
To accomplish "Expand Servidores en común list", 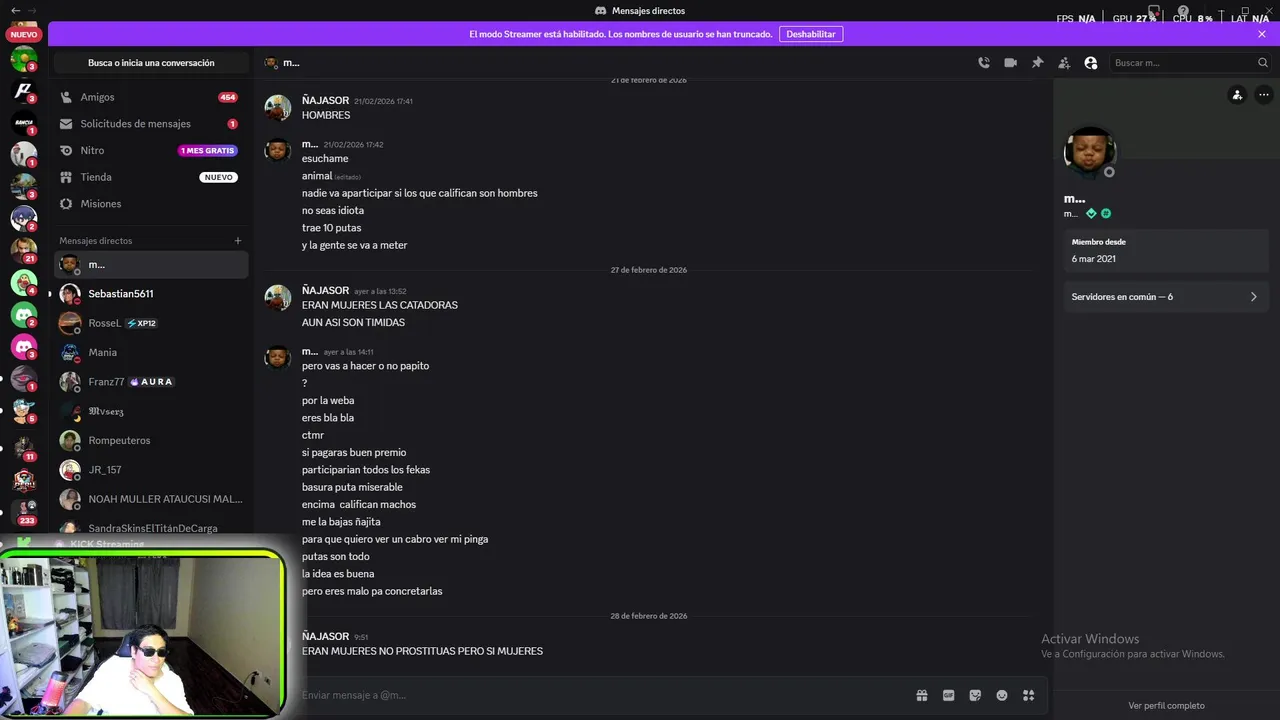I will click(1166, 297).
